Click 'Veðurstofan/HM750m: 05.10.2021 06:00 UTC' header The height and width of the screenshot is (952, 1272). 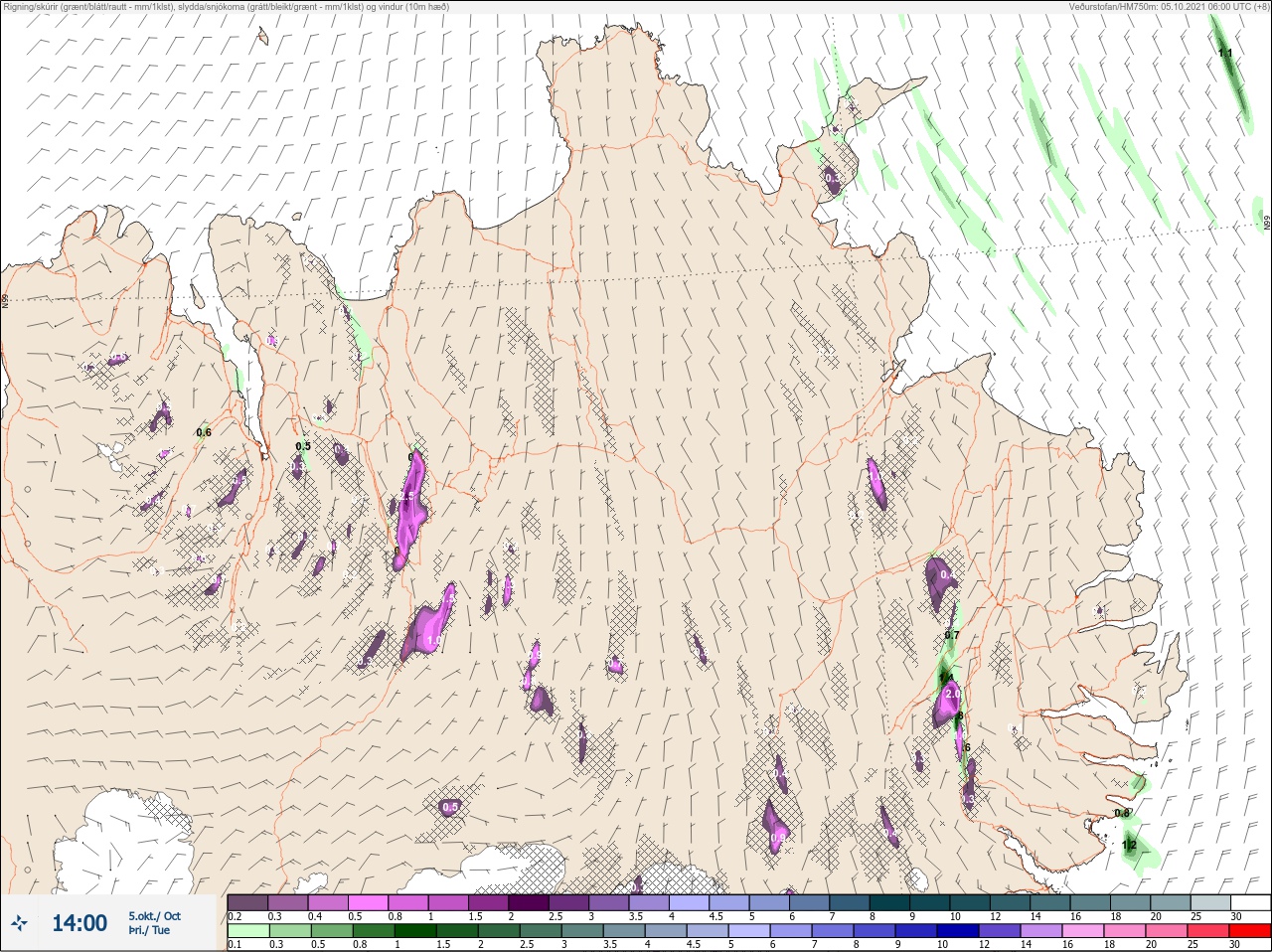click(1170, 6)
